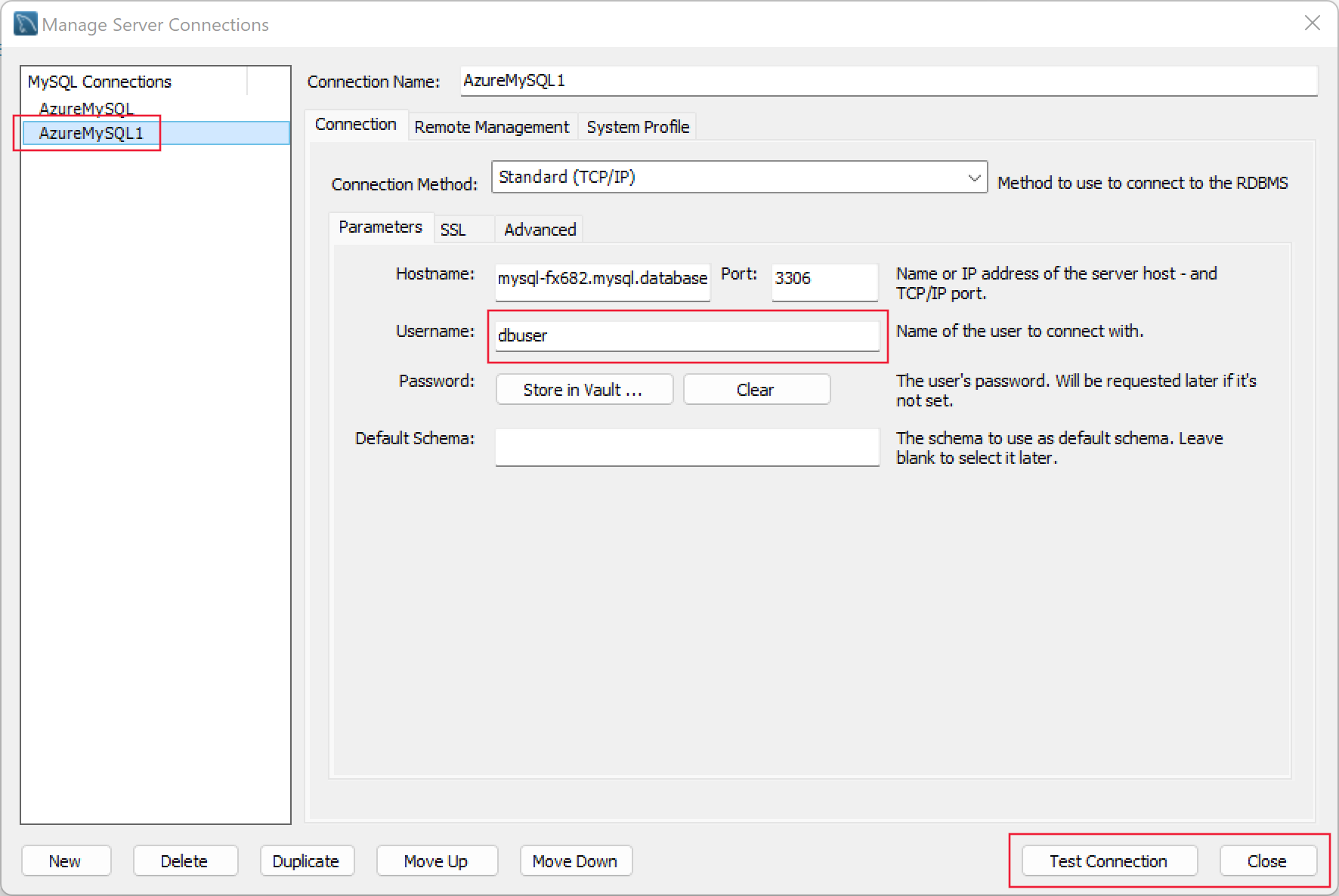1339x896 pixels.
Task: Click into the Default Schema field
Action: tap(687, 447)
